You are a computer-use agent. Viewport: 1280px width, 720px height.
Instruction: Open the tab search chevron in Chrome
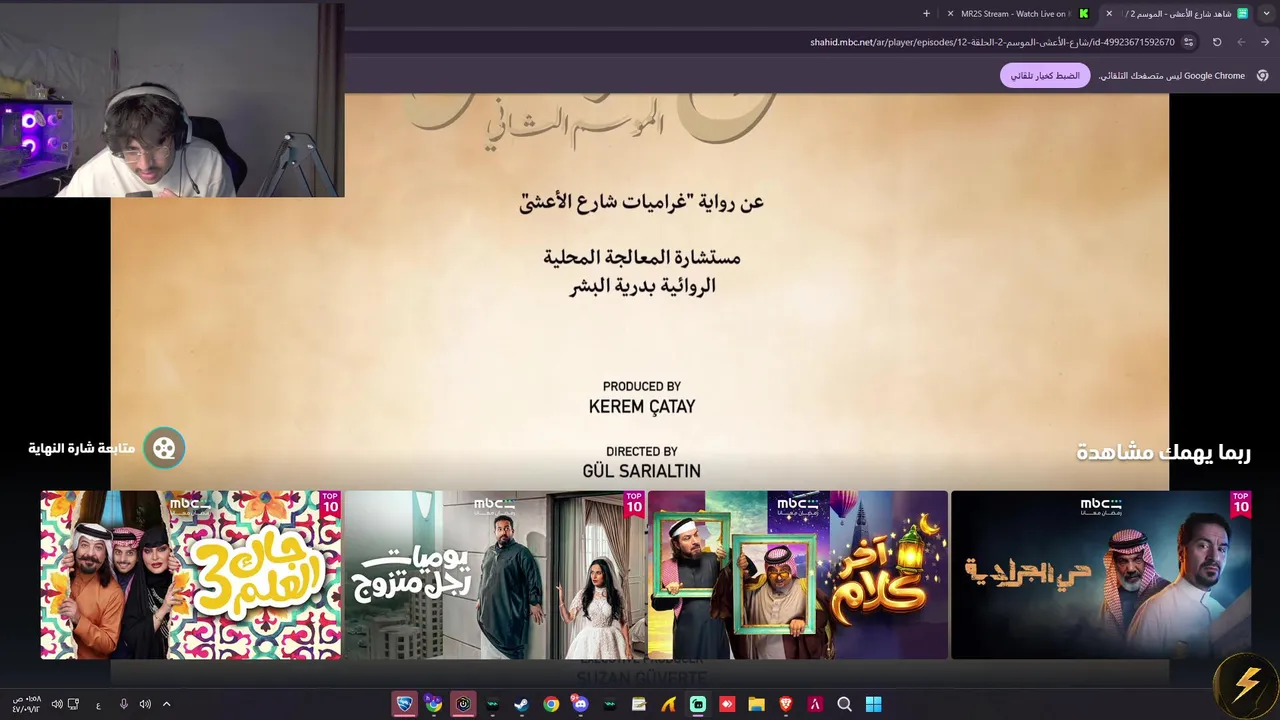(1267, 14)
